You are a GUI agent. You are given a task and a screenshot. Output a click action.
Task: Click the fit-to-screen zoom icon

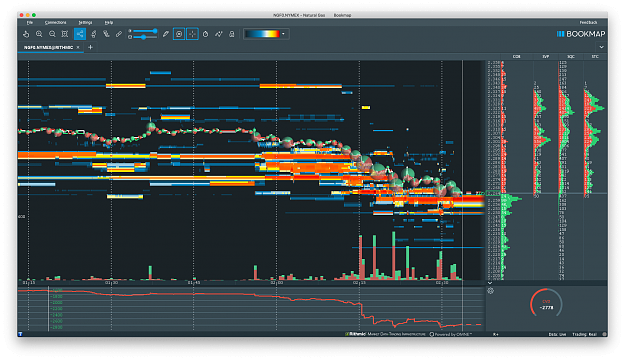point(65,34)
